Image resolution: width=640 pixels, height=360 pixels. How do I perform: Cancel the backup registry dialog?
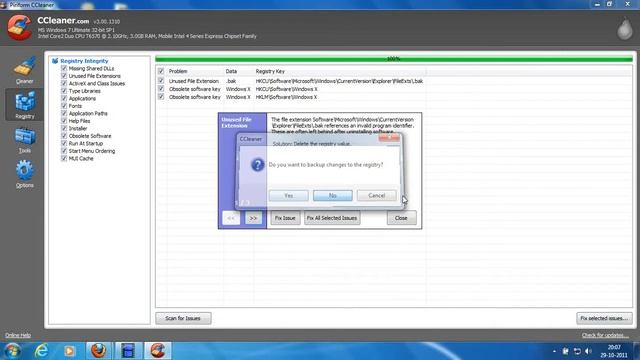click(377, 196)
